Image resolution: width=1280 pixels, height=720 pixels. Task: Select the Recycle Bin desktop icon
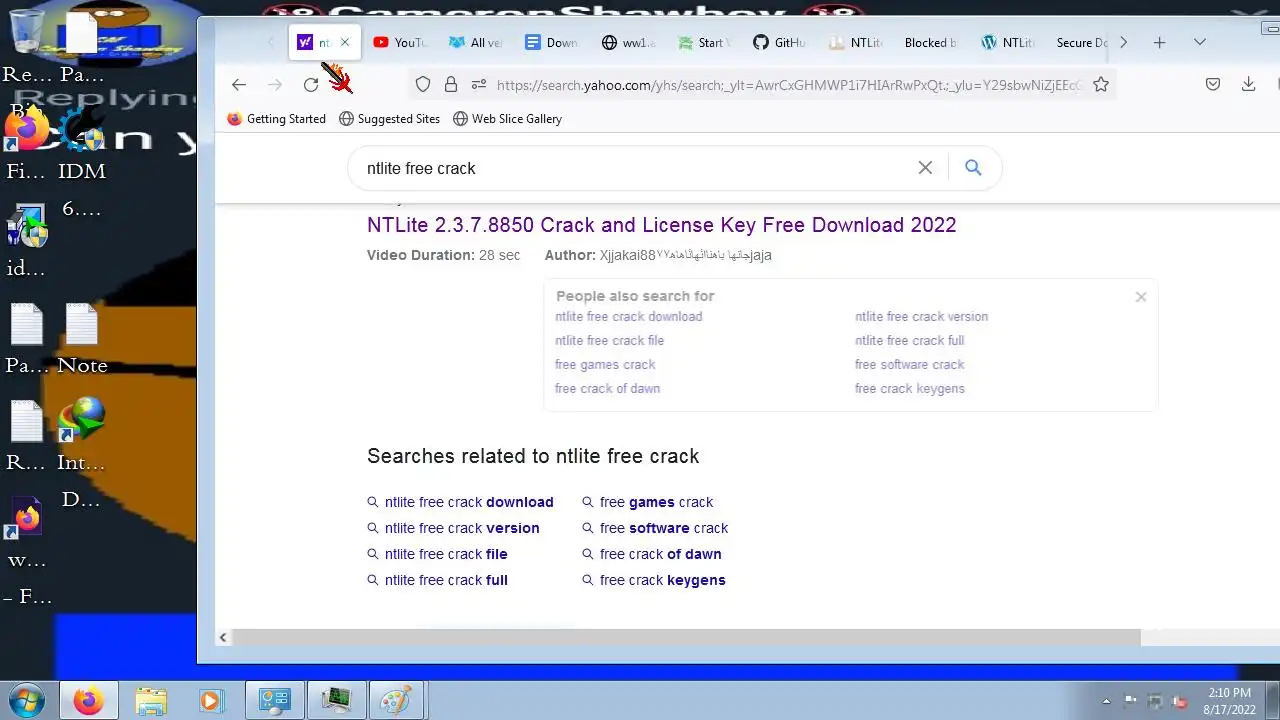coord(27,47)
